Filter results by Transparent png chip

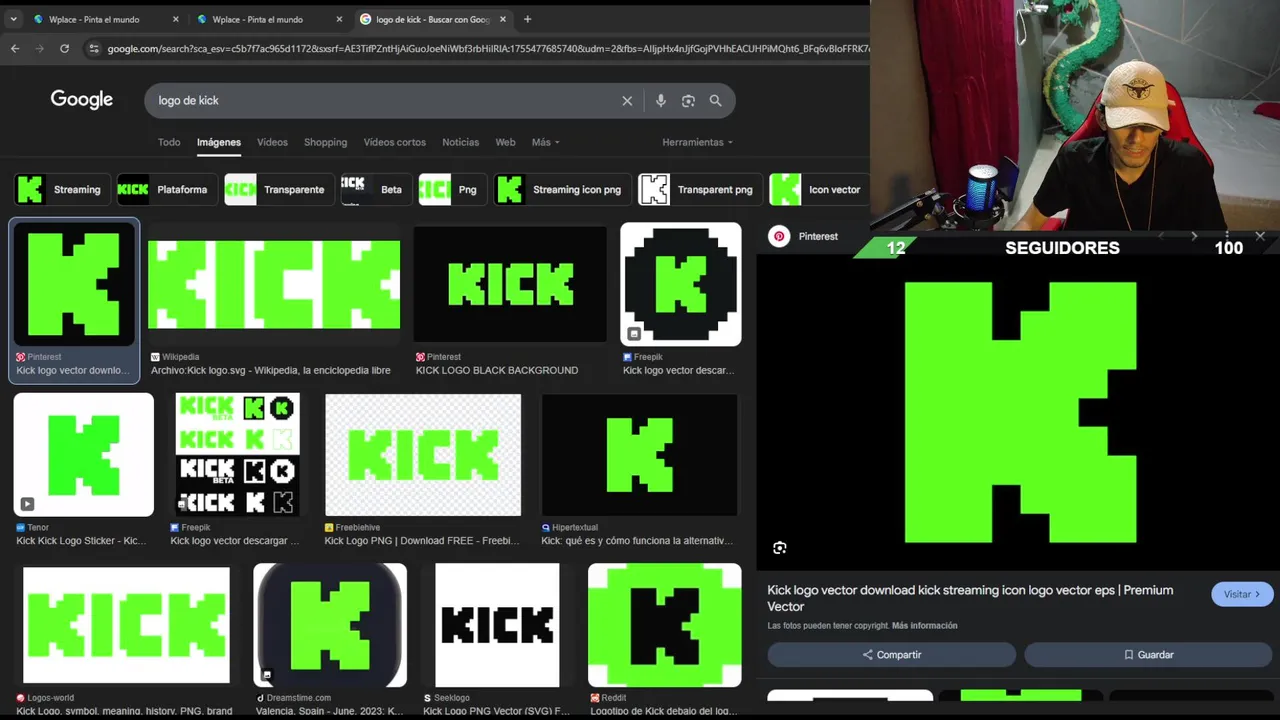[700, 189]
